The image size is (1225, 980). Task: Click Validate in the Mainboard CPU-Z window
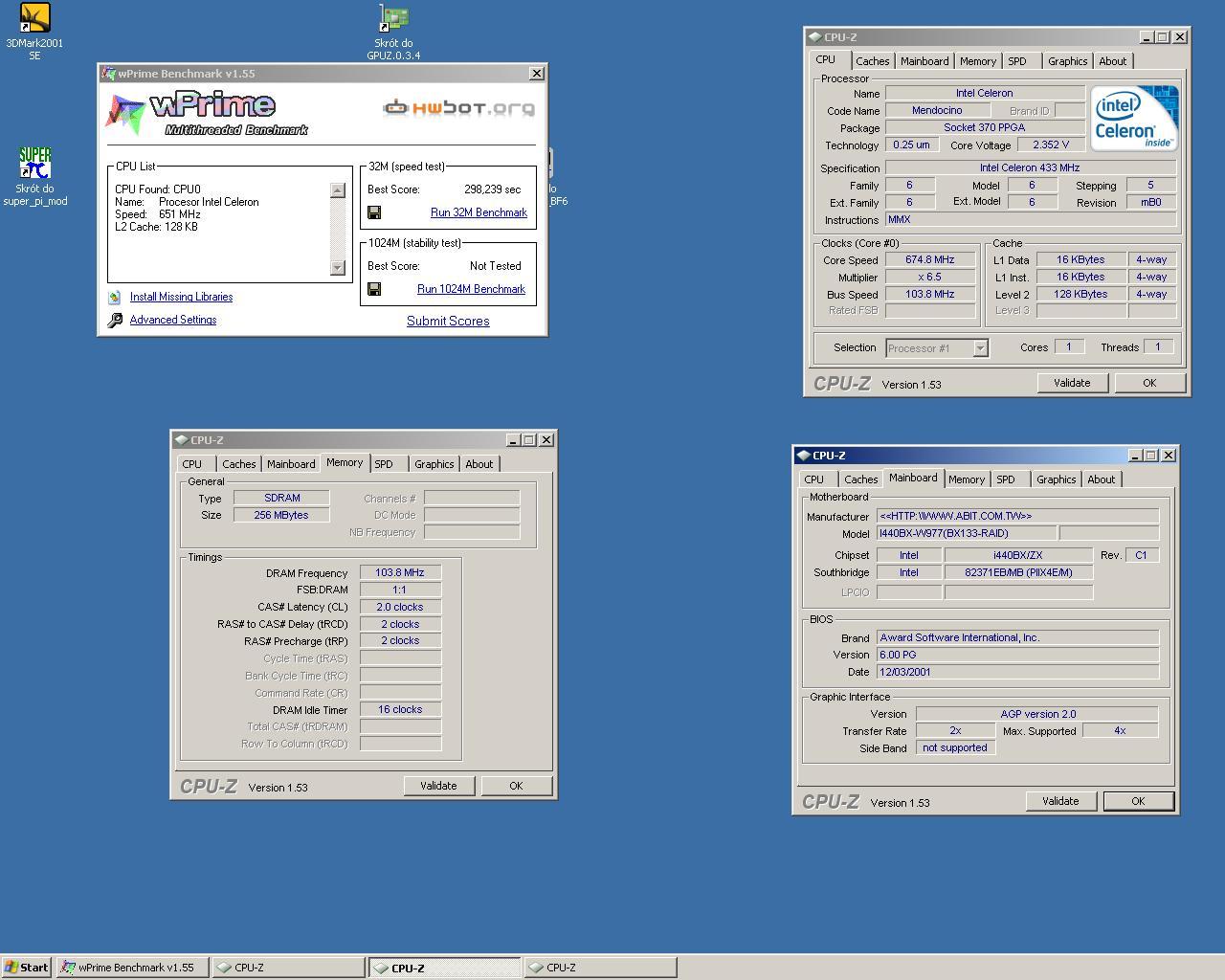point(1060,801)
